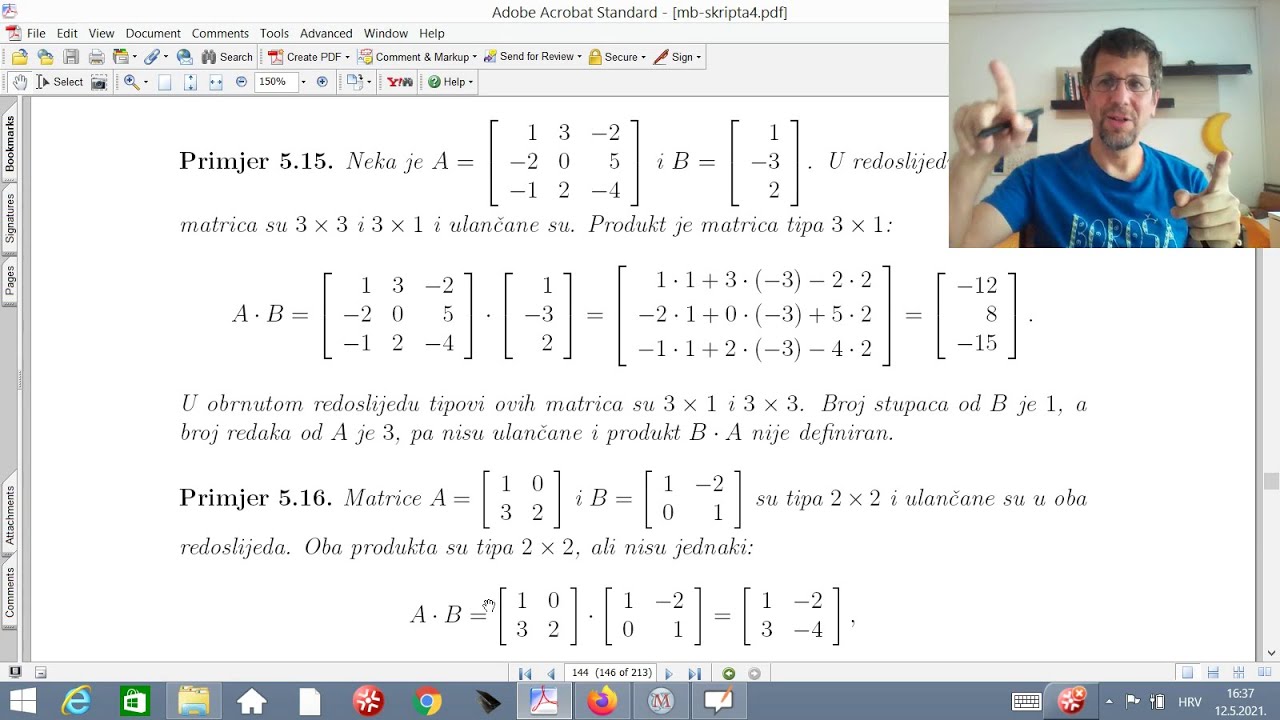Image resolution: width=1280 pixels, height=720 pixels.
Task: Click the zoom out minus button
Action: point(241,82)
